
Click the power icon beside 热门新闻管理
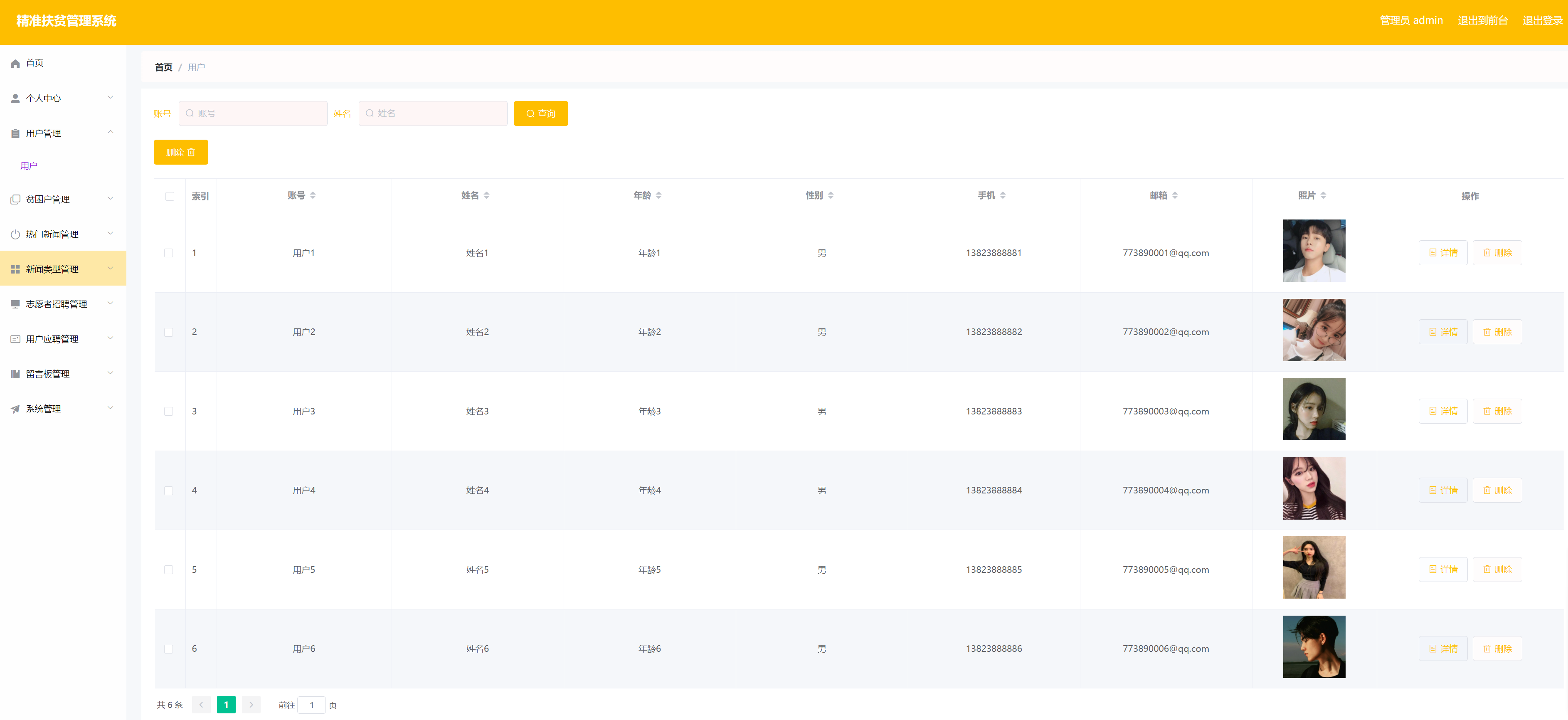coord(15,234)
